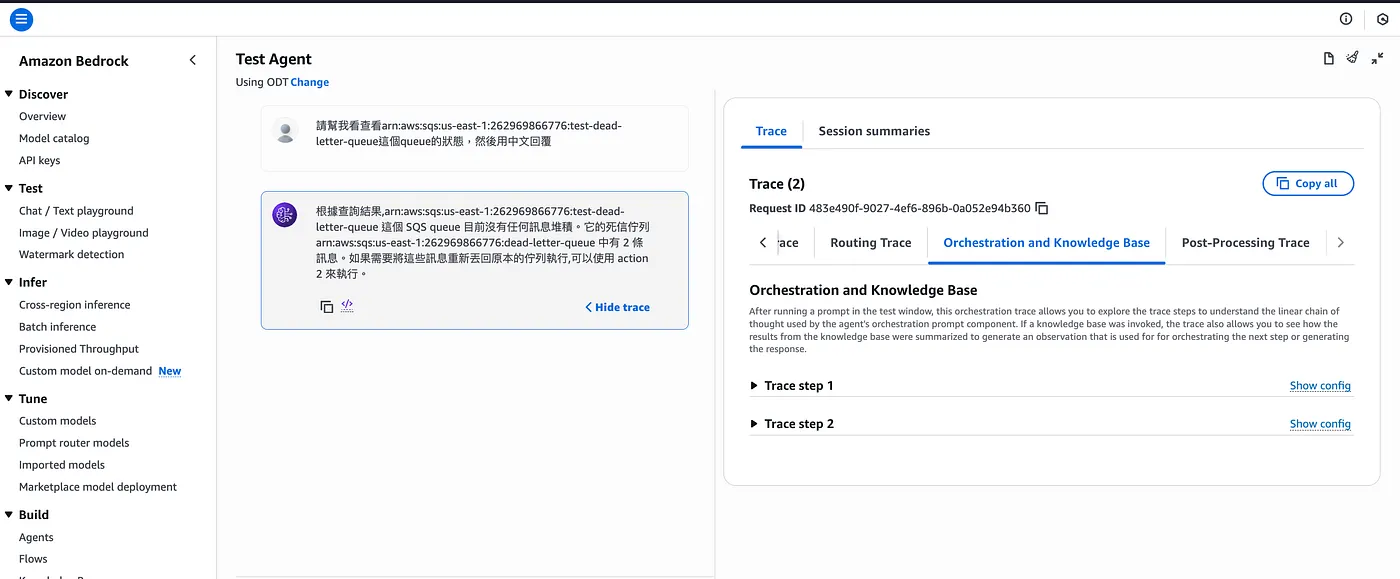Viewport: 1400px width, 579px height.
Task: Open Prompt router models
Action: [74, 443]
